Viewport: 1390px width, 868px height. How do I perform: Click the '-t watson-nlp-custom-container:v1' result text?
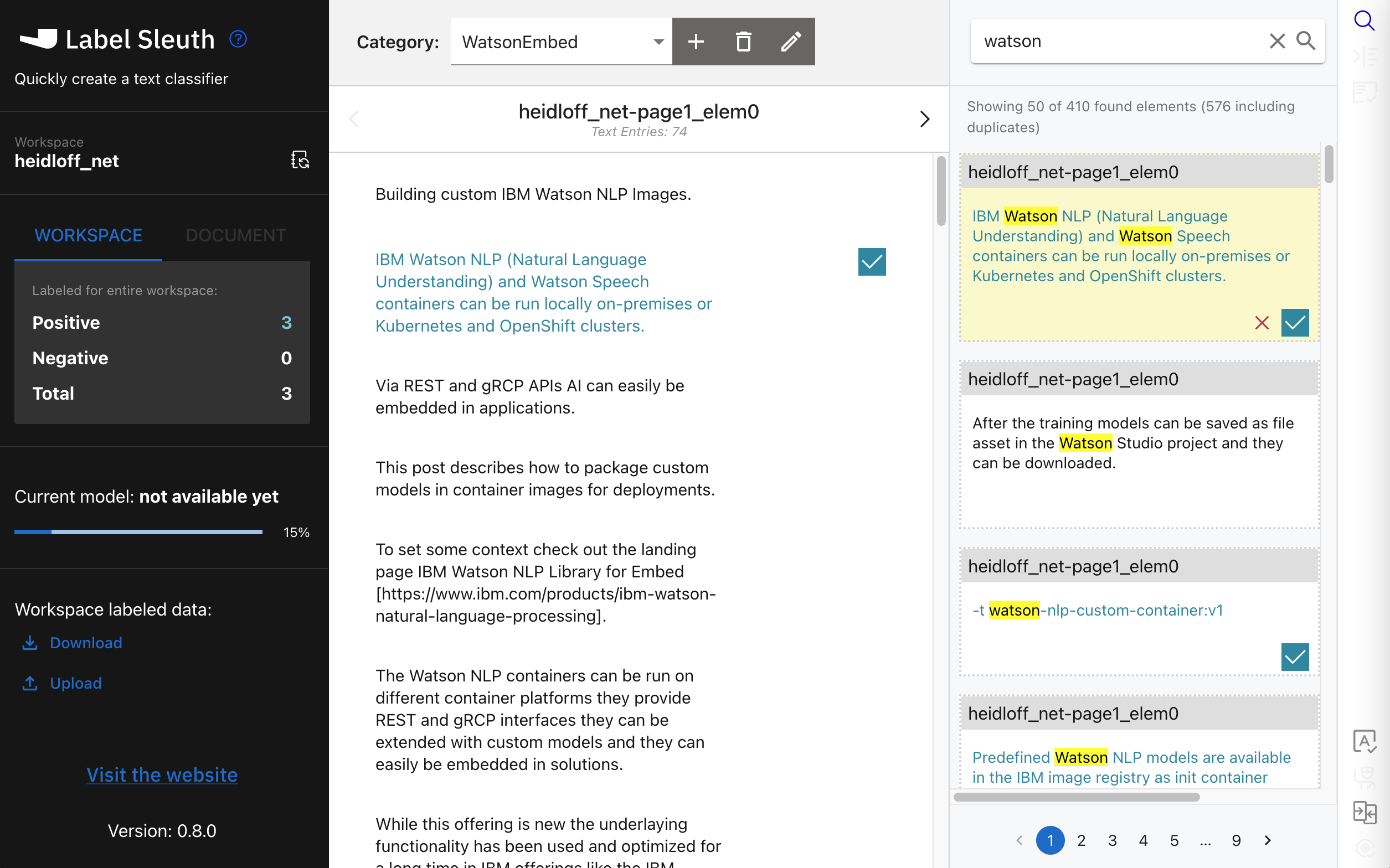[x=1097, y=609]
